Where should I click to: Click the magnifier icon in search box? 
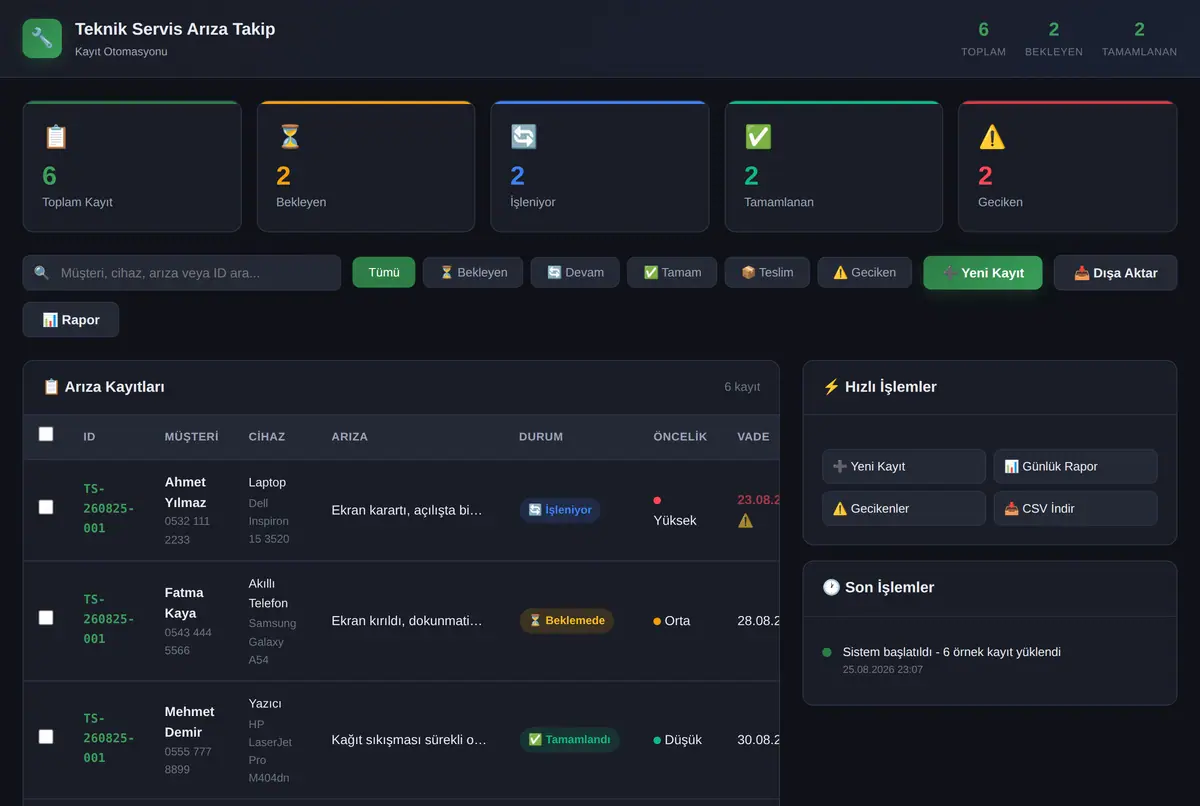(42, 272)
